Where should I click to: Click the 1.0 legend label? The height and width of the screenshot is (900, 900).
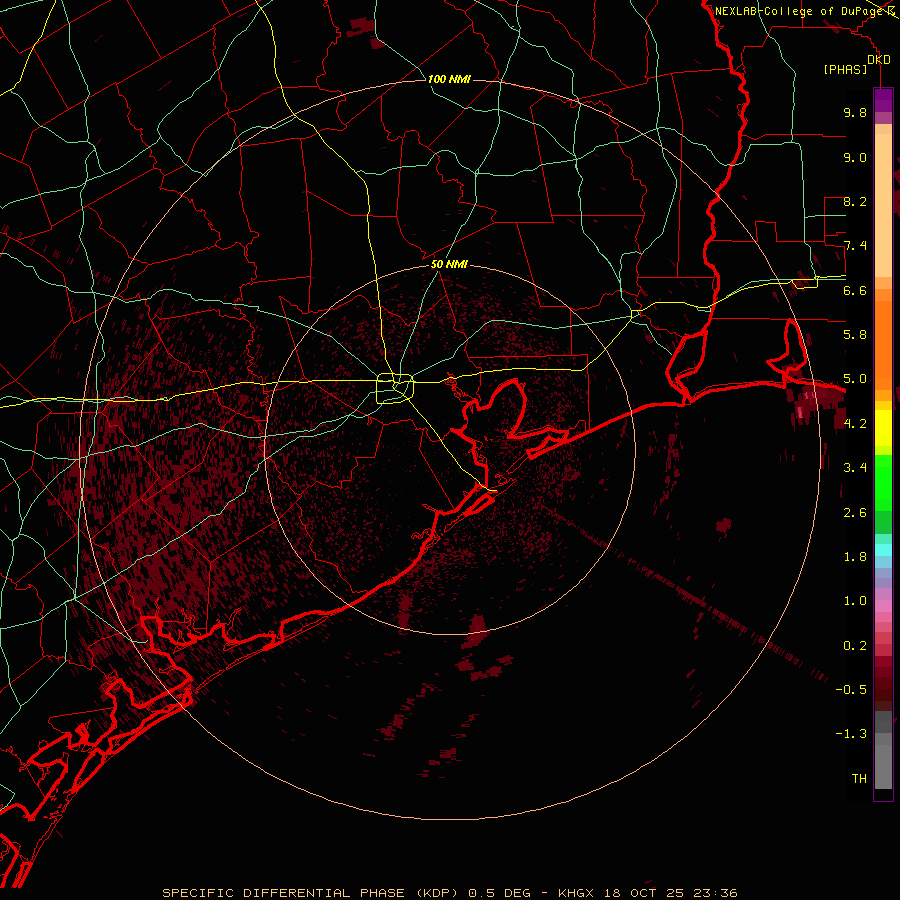(x=855, y=601)
